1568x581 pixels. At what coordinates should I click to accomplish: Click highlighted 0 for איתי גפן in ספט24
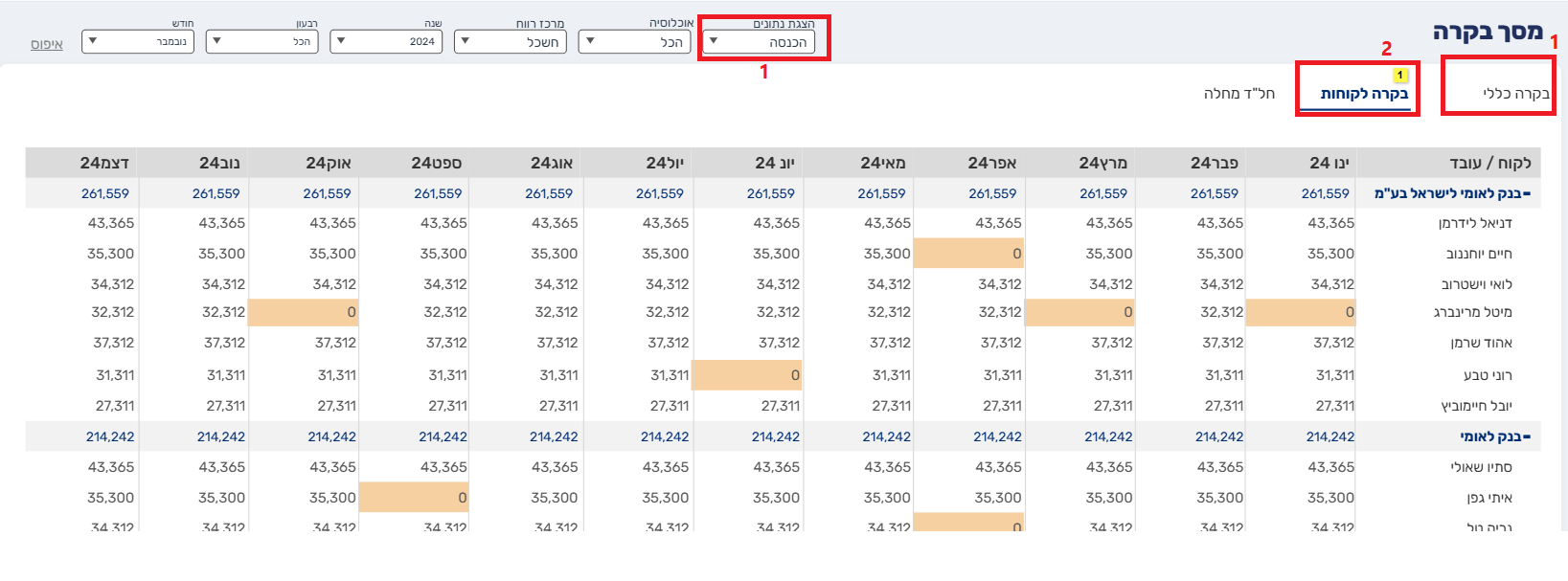[414, 498]
